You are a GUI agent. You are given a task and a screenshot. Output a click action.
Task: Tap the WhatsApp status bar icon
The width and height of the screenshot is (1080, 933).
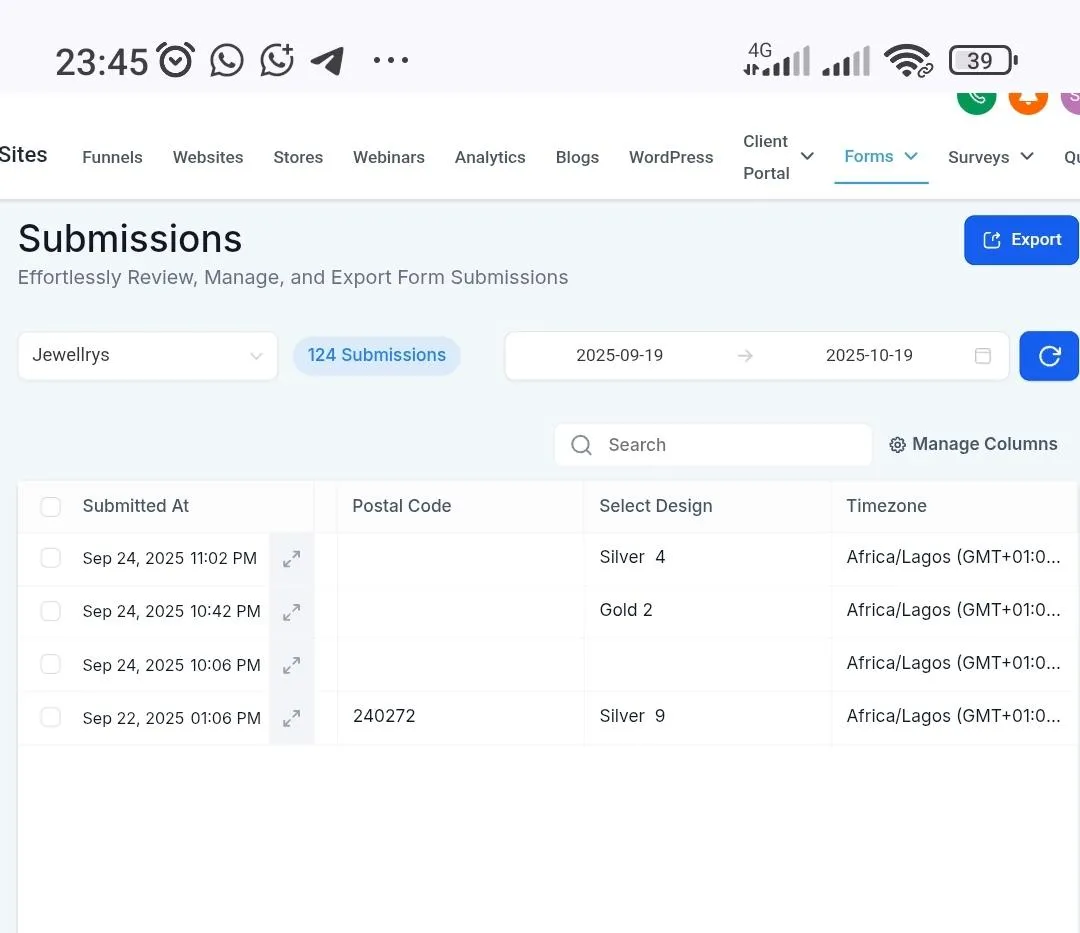[227, 61]
